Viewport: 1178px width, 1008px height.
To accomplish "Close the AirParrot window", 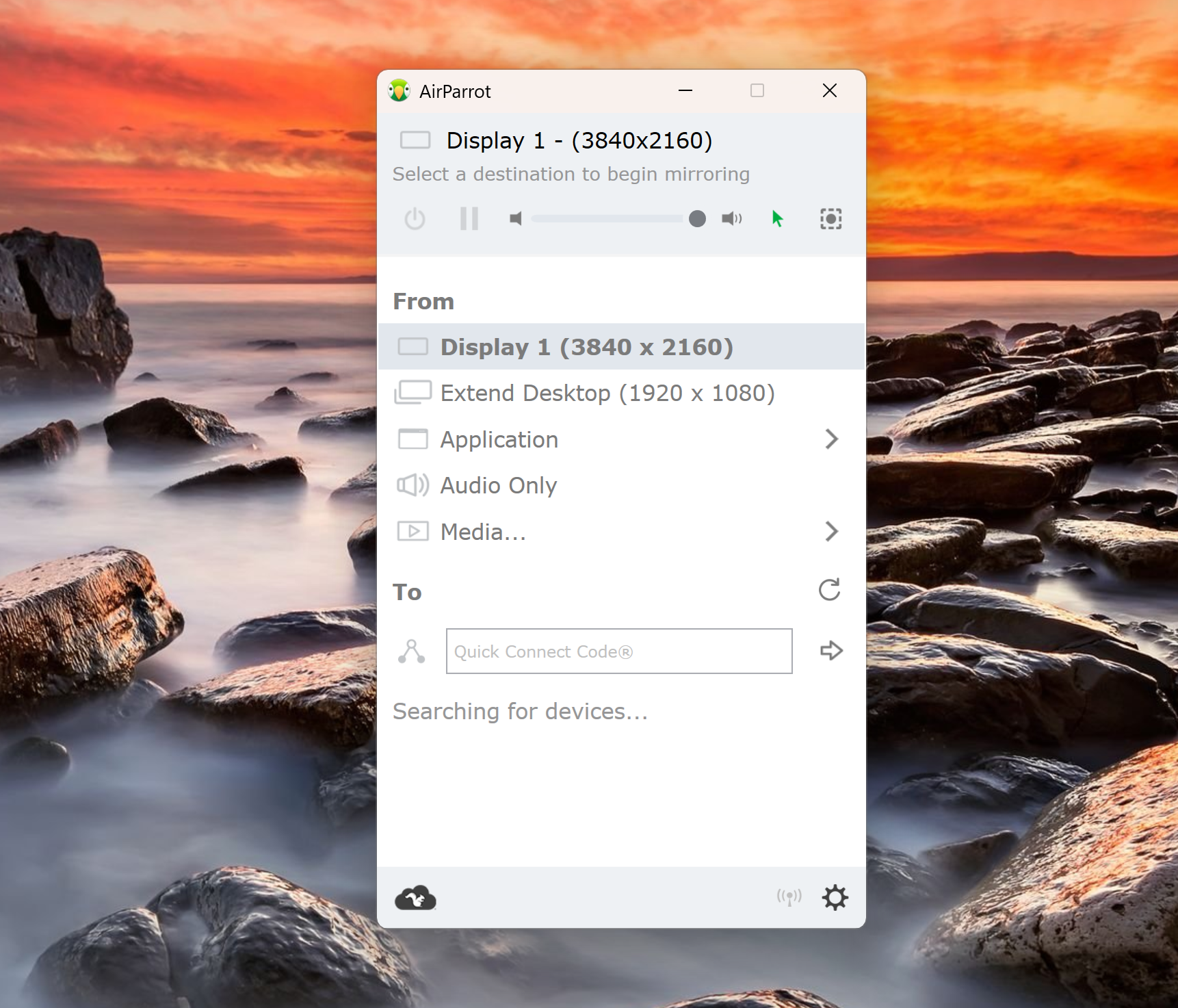I will coord(830,90).
